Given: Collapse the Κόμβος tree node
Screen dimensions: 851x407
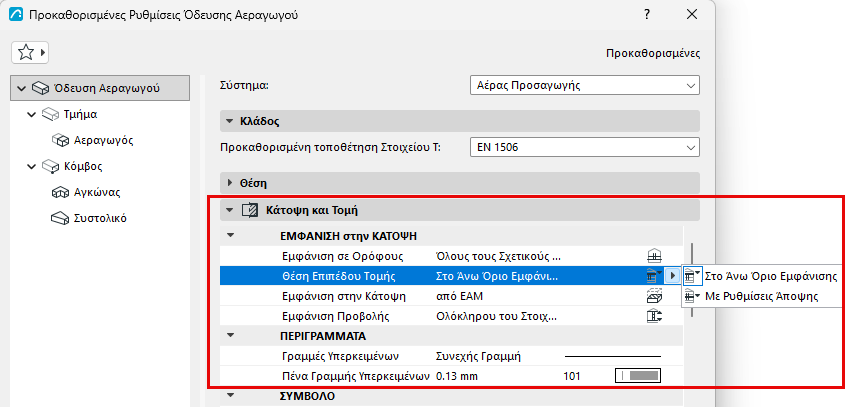Looking at the screenshot, I should (x=31, y=167).
